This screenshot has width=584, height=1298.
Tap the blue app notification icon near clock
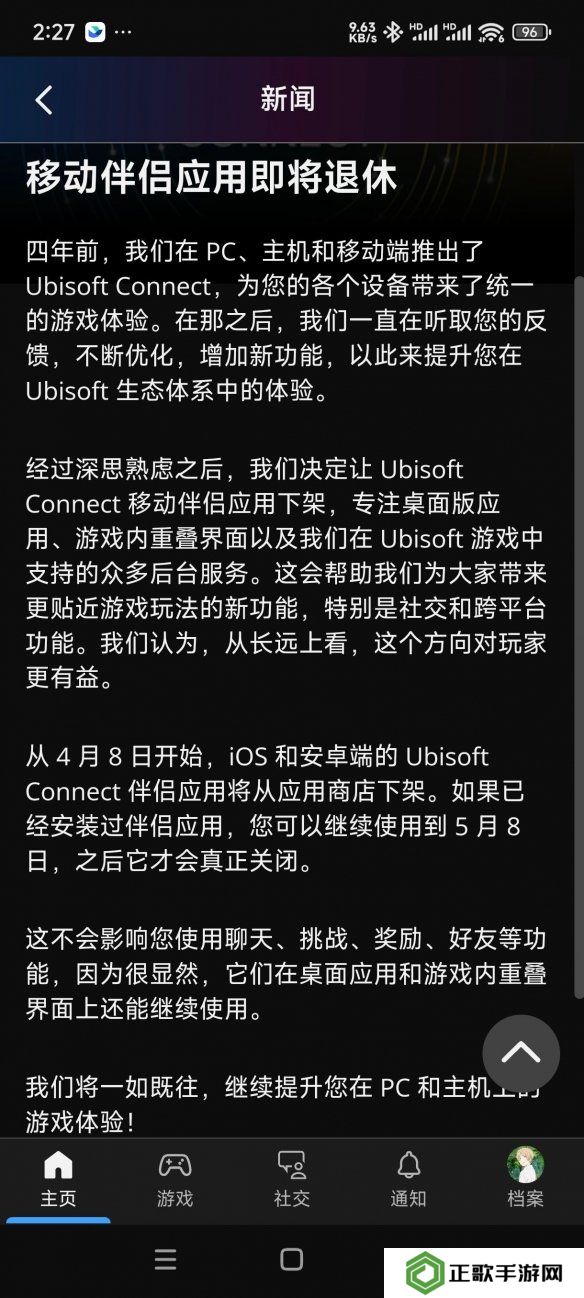tap(96, 32)
